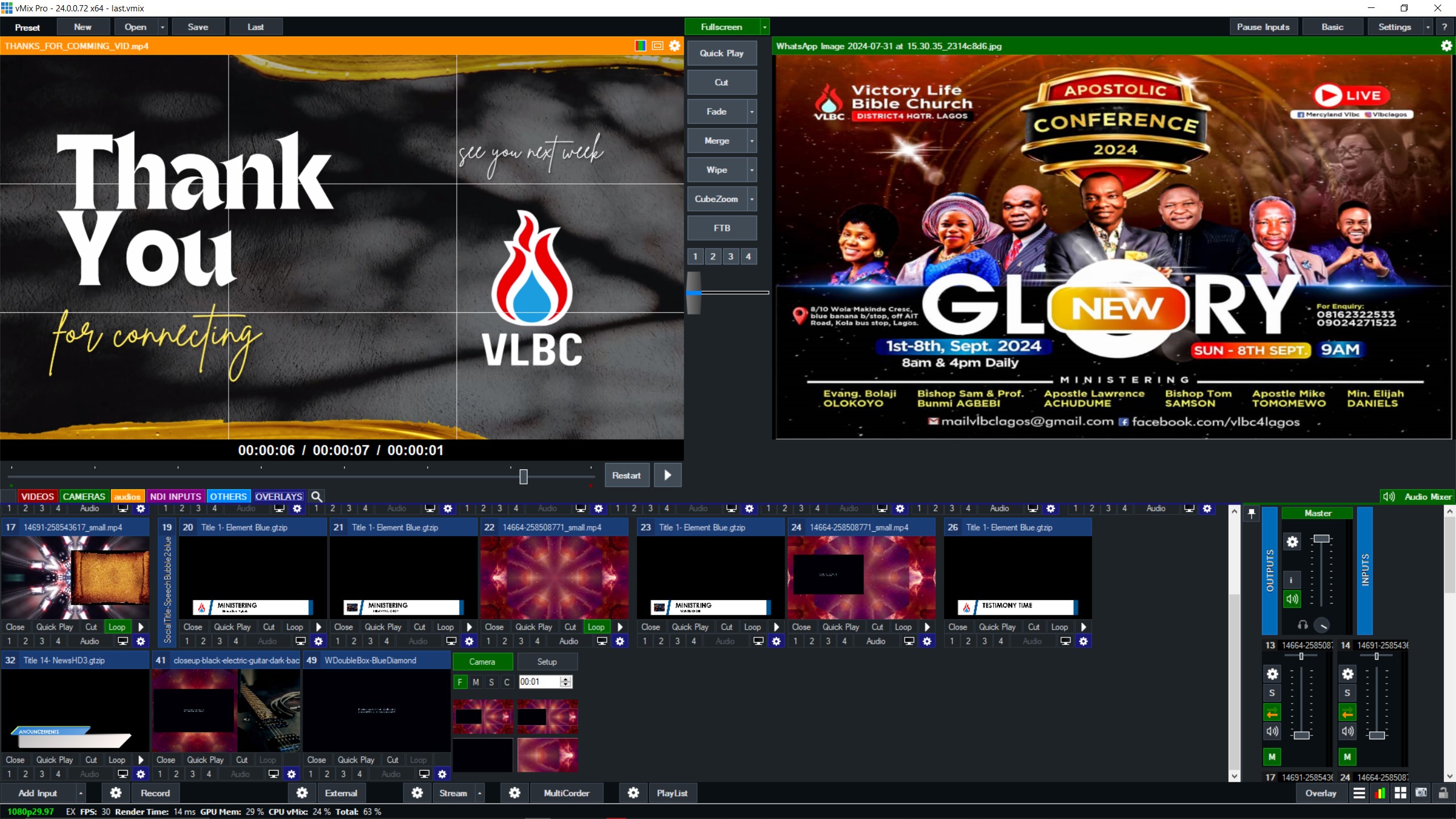Expand the Fade transition dropdown arrow

752,111
